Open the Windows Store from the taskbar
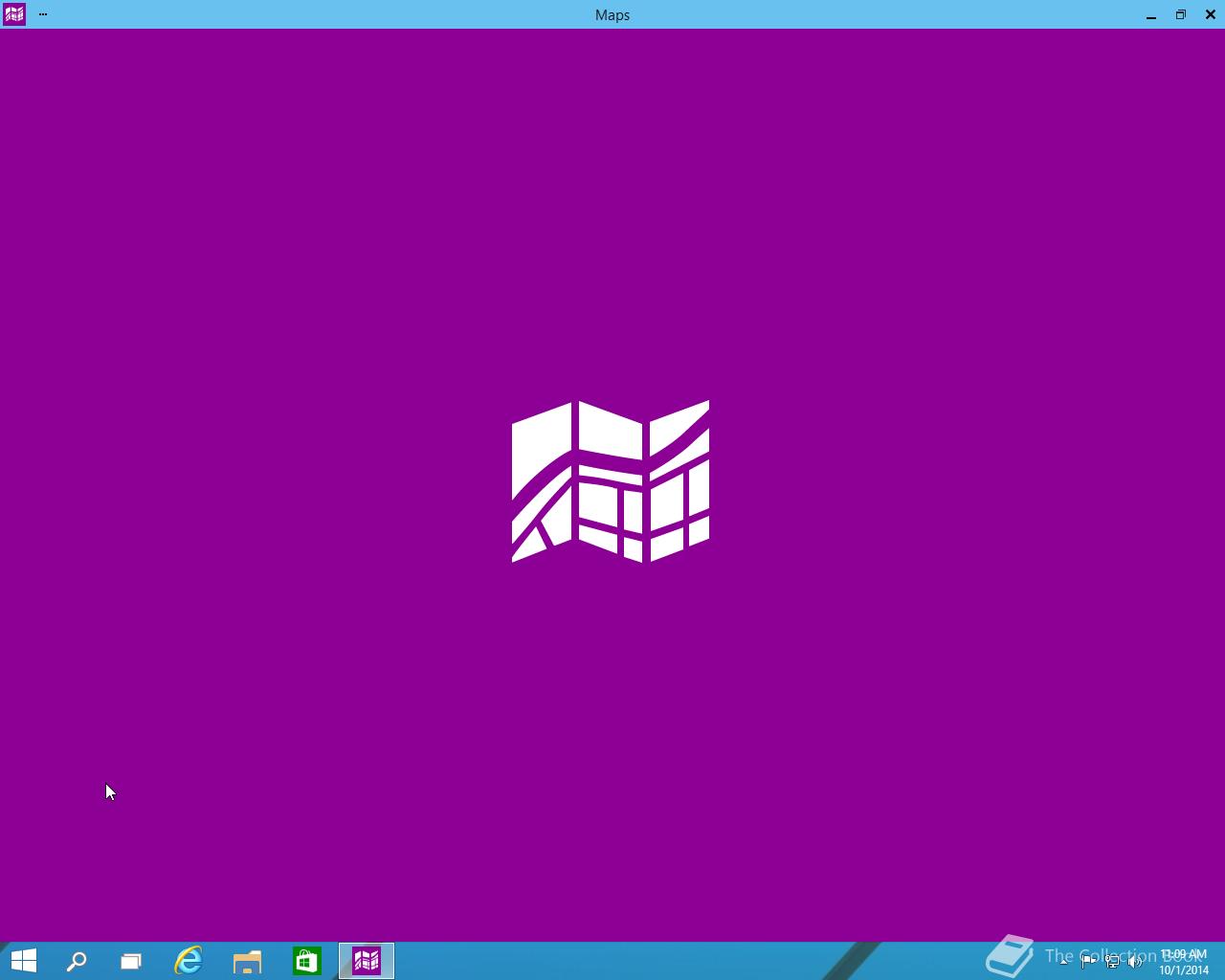 tap(306, 961)
